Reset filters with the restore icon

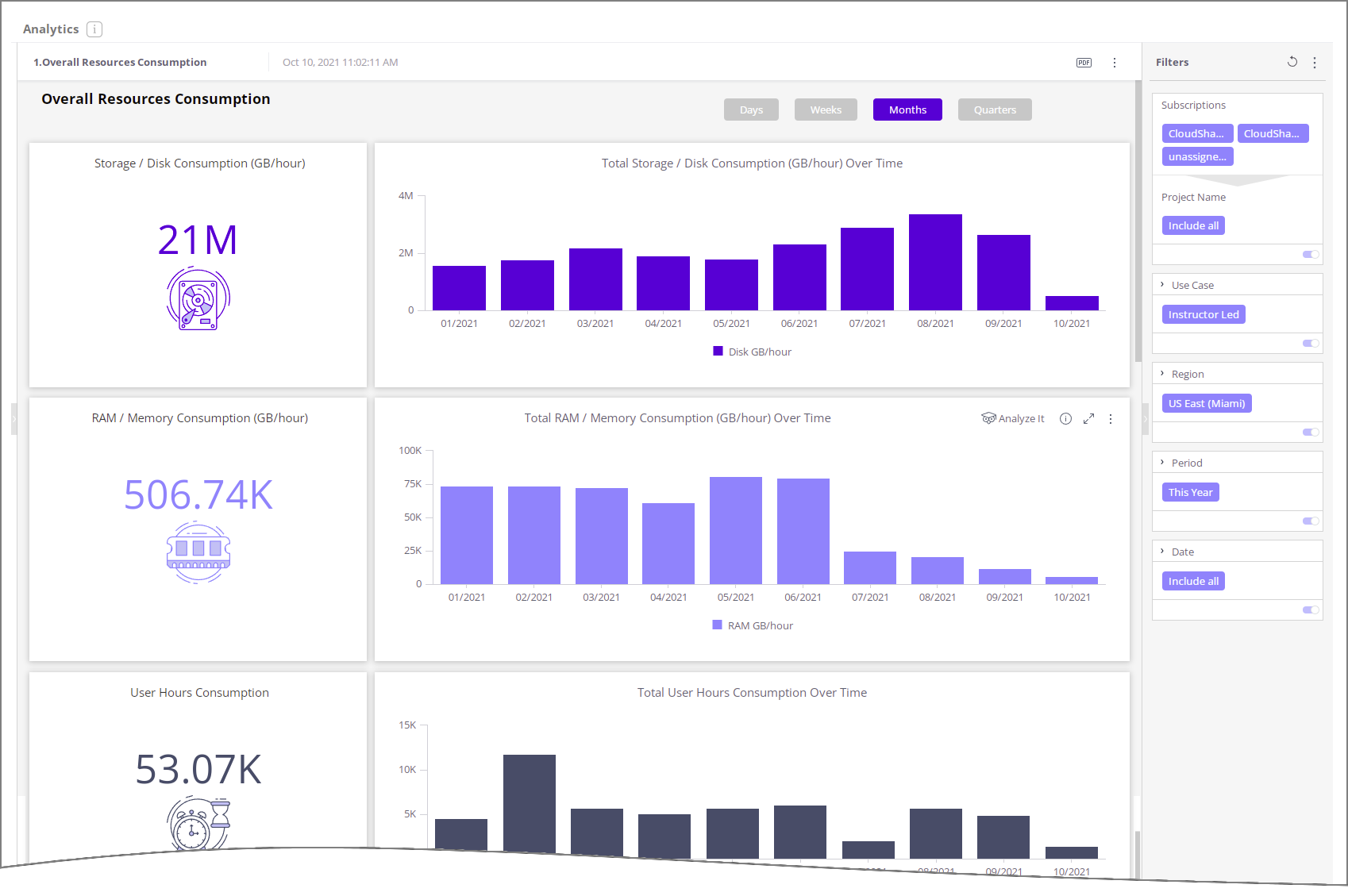(1292, 62)
